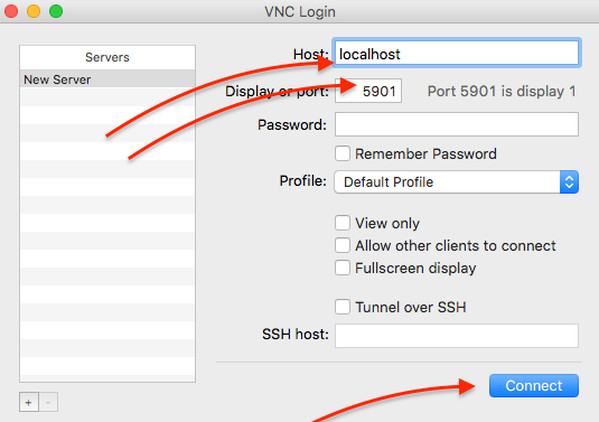Add a new server with plus button
This screenshot has width=599, height=422.
pos(29,402)
